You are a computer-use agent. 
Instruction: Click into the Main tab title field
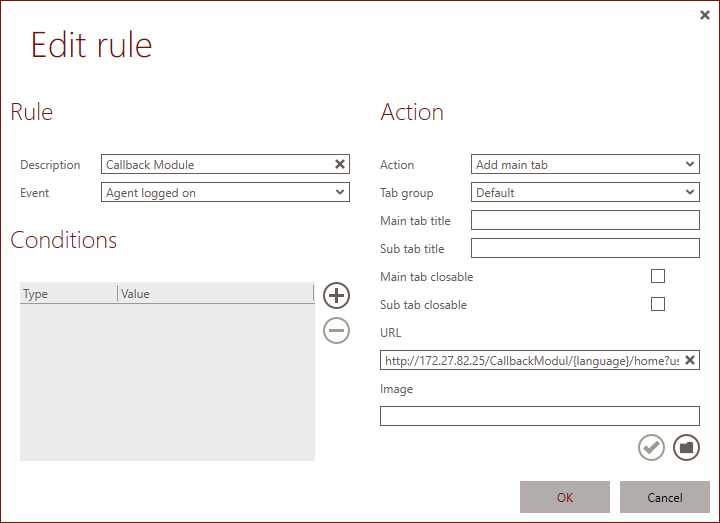click(585, 221)
